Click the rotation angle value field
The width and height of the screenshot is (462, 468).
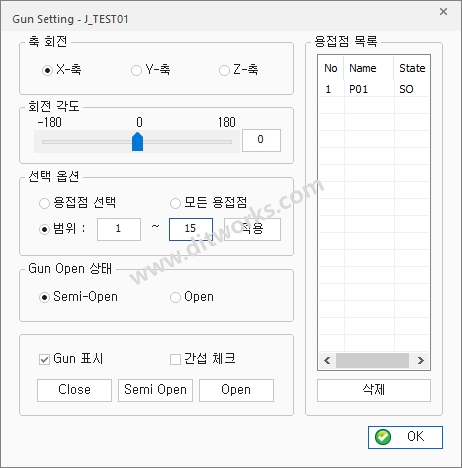(x=261, y=140)
